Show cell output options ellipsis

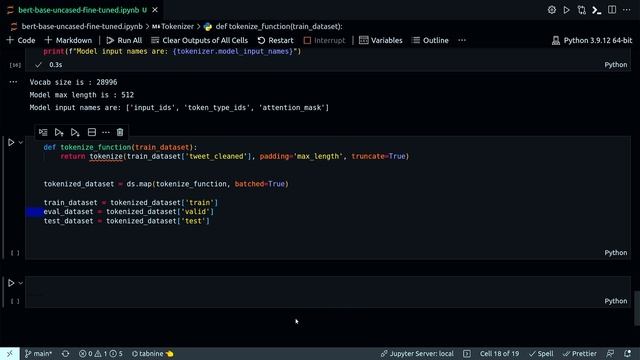[x=13, y=82]
